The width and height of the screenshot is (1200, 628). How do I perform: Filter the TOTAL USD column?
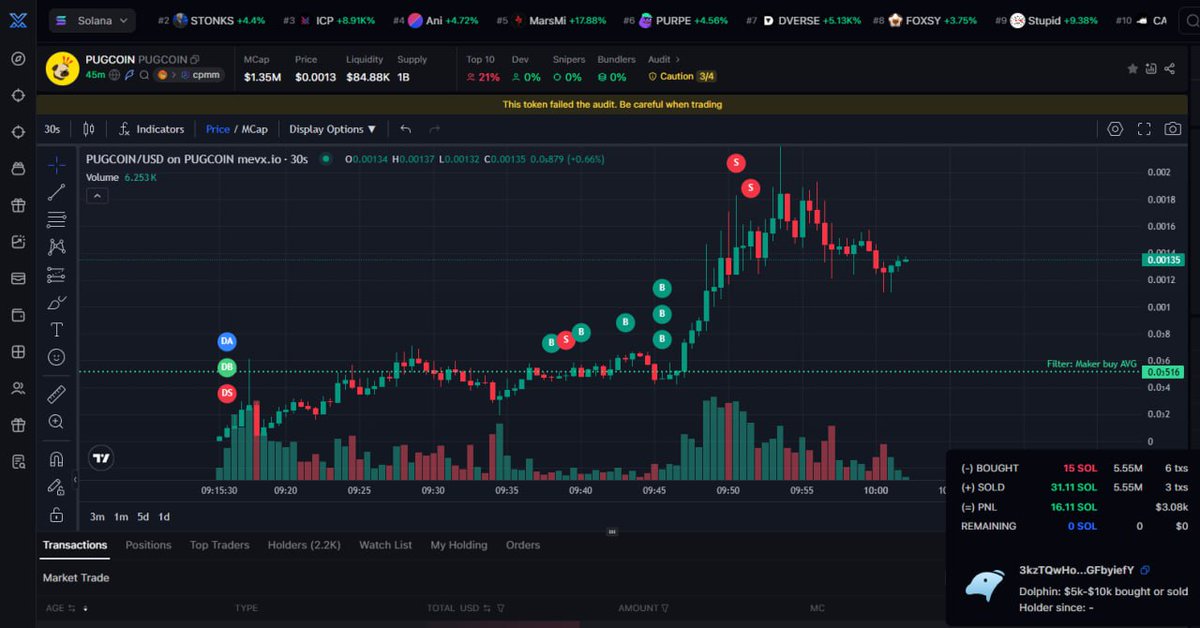502,608
